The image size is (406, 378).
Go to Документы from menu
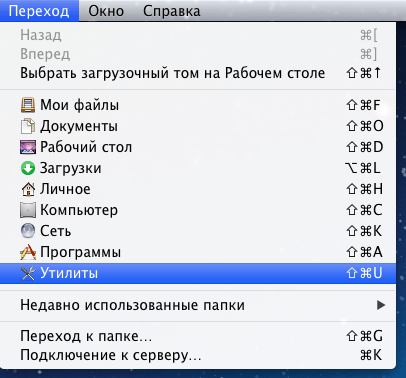coord(198,126)
